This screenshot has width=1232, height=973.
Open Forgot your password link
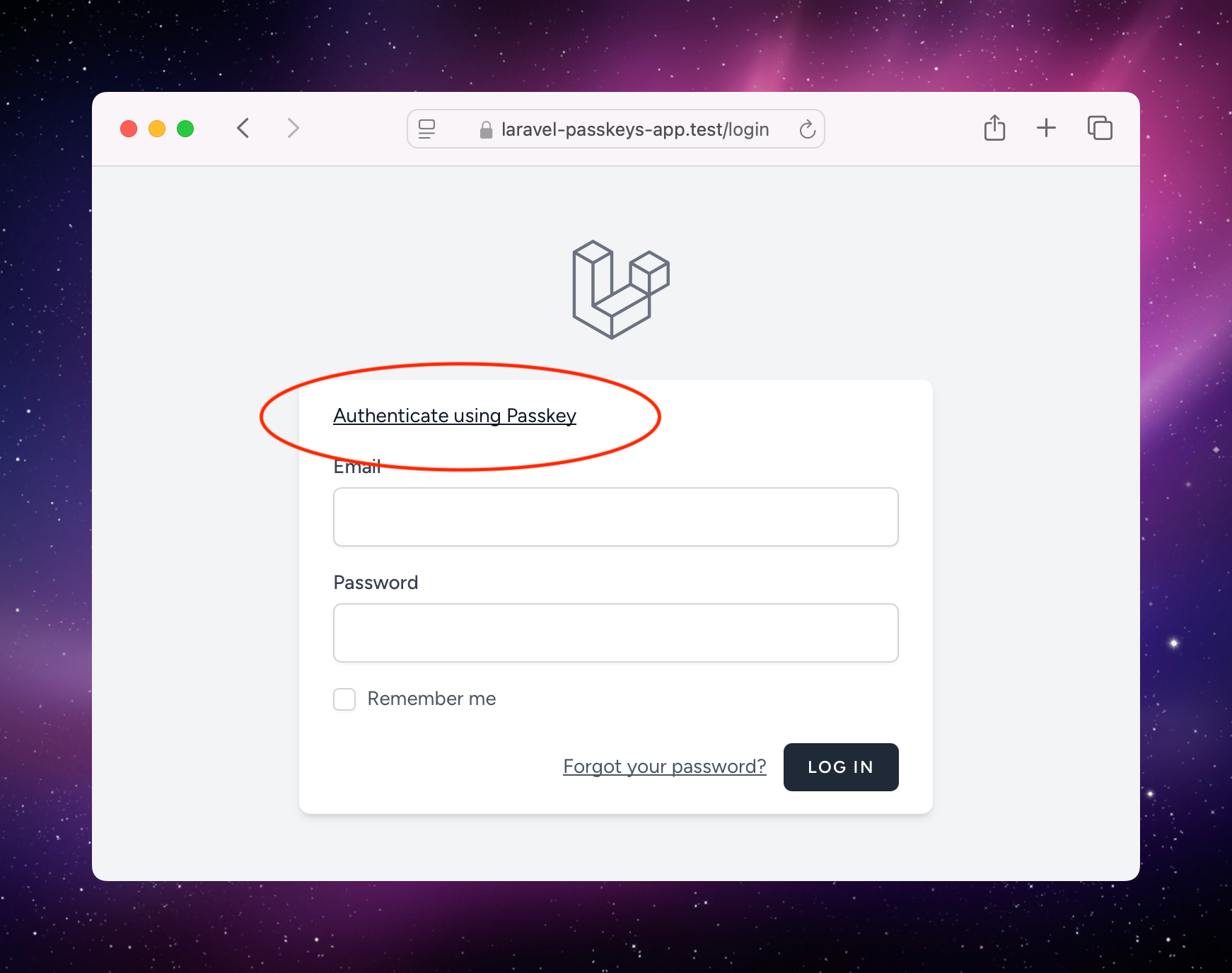665,767
